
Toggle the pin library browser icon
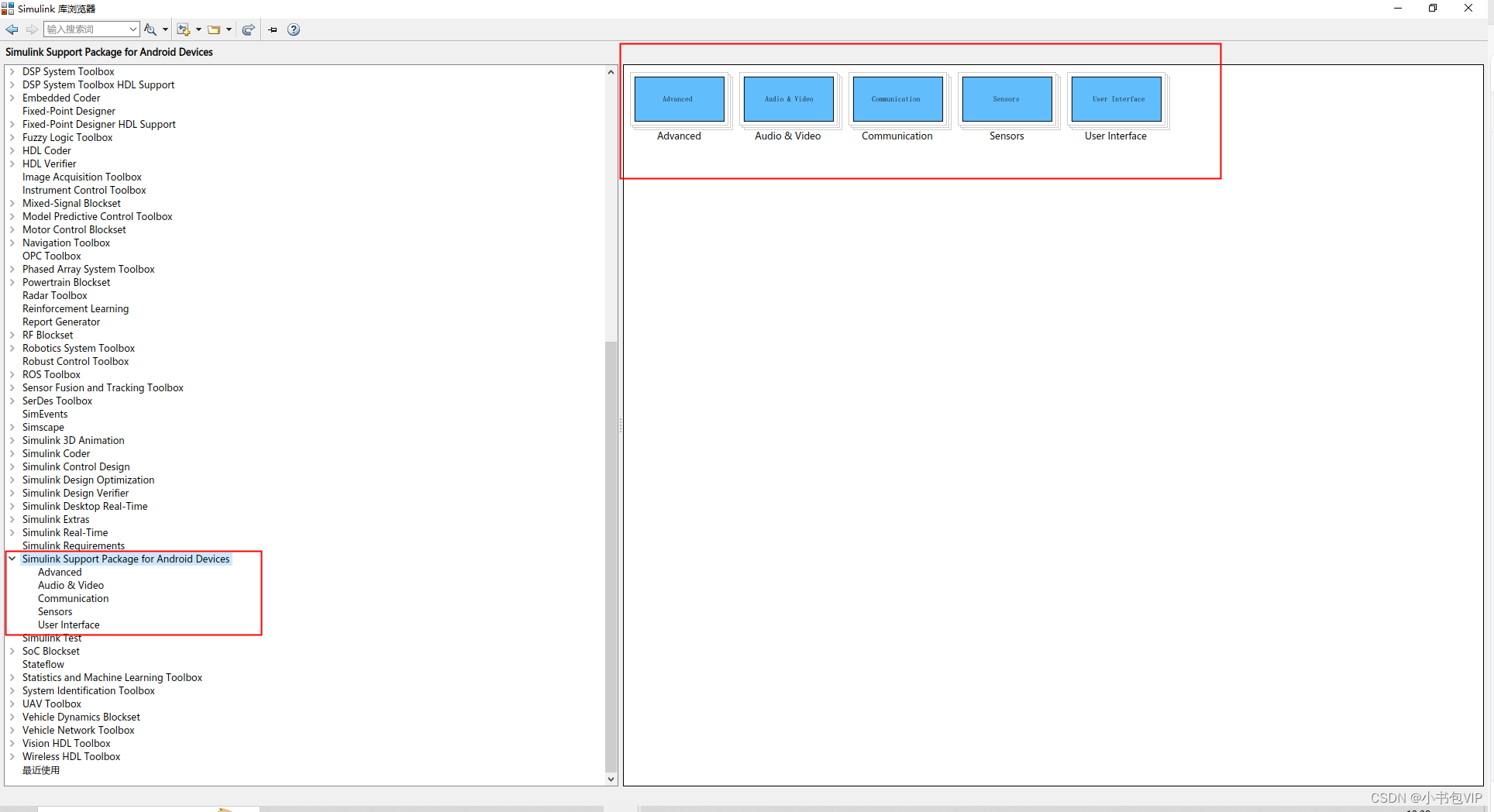click(x=272, y=29)
